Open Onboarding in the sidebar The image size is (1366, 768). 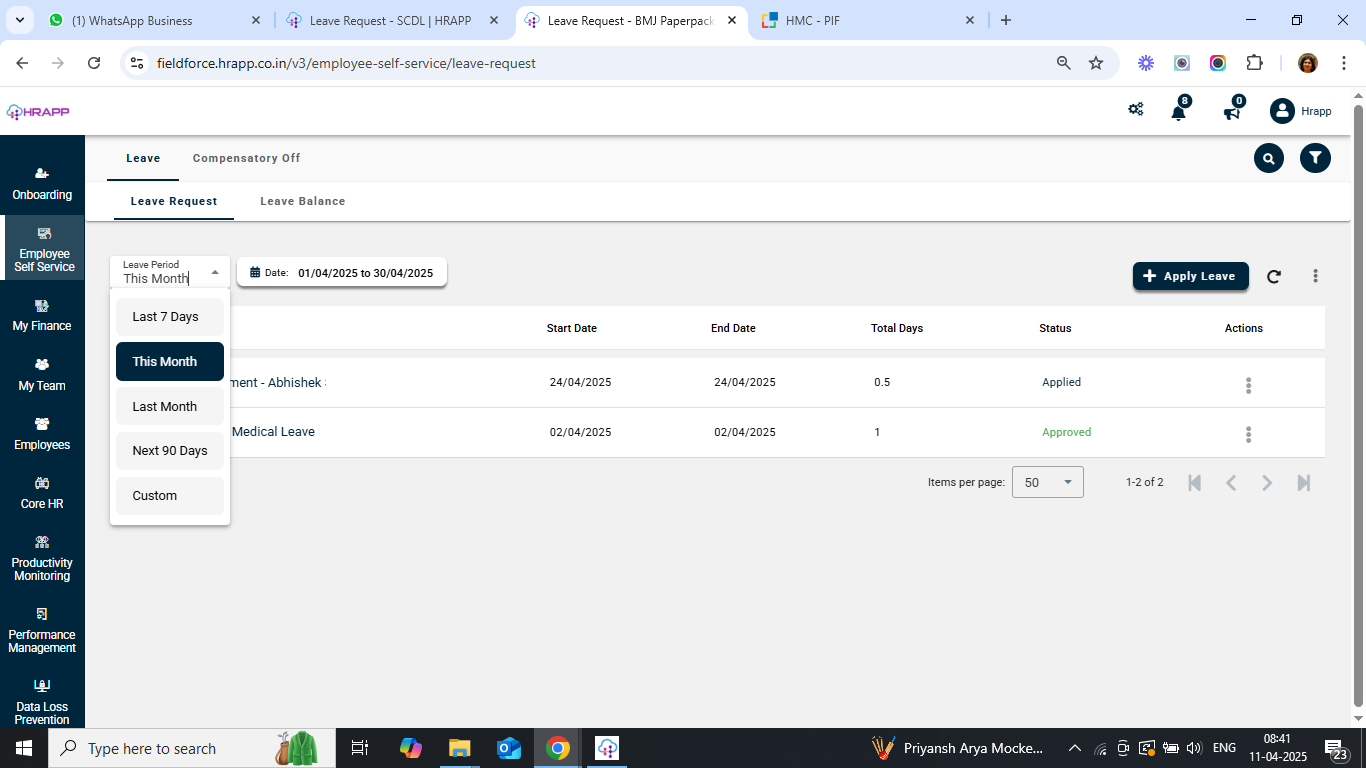click(42, 184)
